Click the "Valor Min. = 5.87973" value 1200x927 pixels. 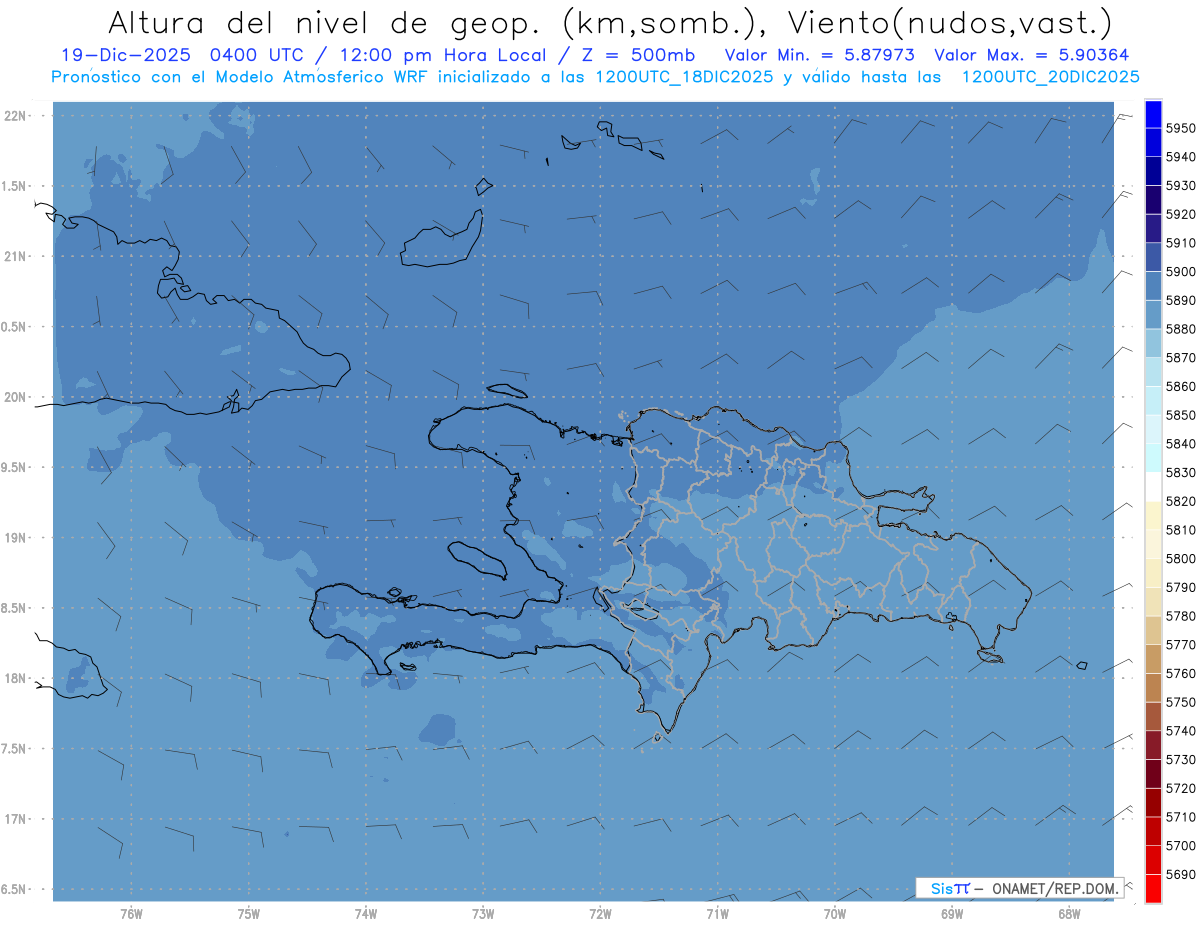coord(819,56)
